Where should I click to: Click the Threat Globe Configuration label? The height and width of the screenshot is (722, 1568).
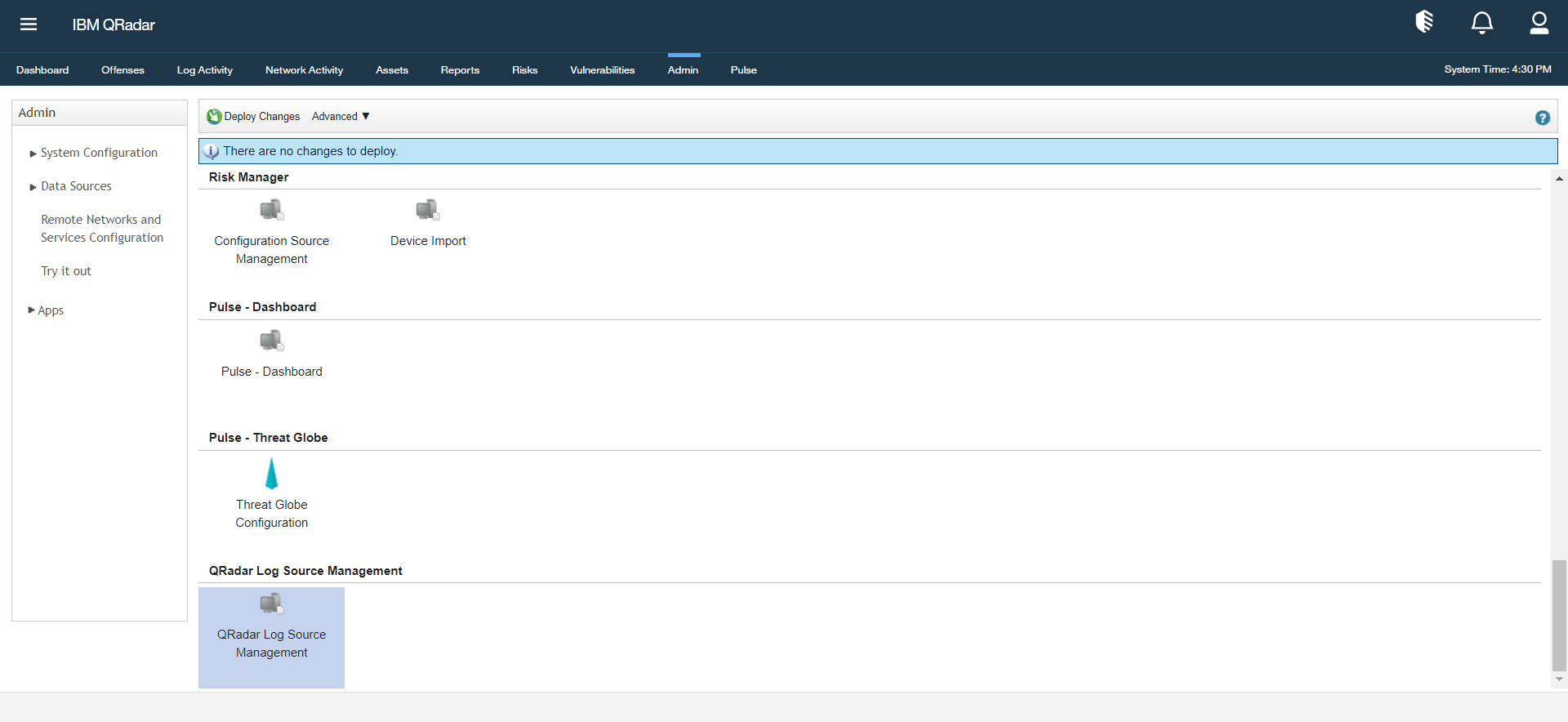(x=272, y=514)
